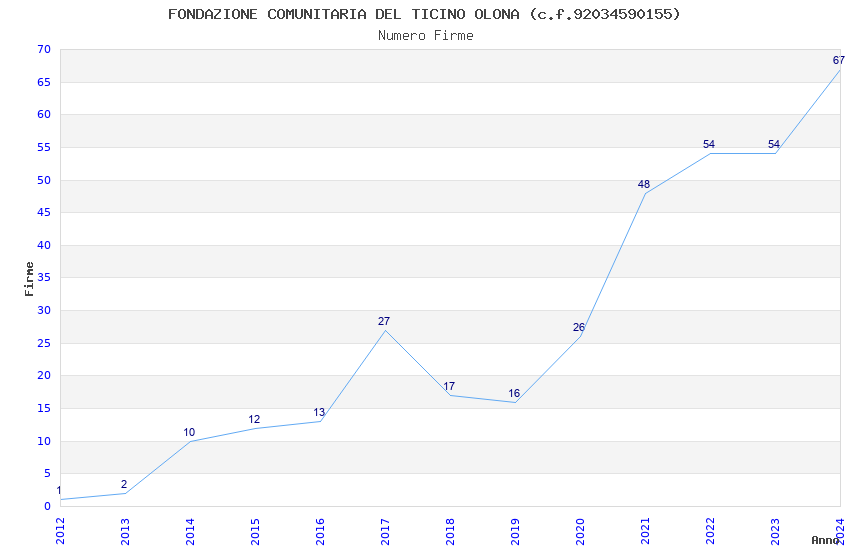The width and height of the screenshot is (850, 550).
Task: Click the y-axis tick value 70
Action: tap(44, 49)
